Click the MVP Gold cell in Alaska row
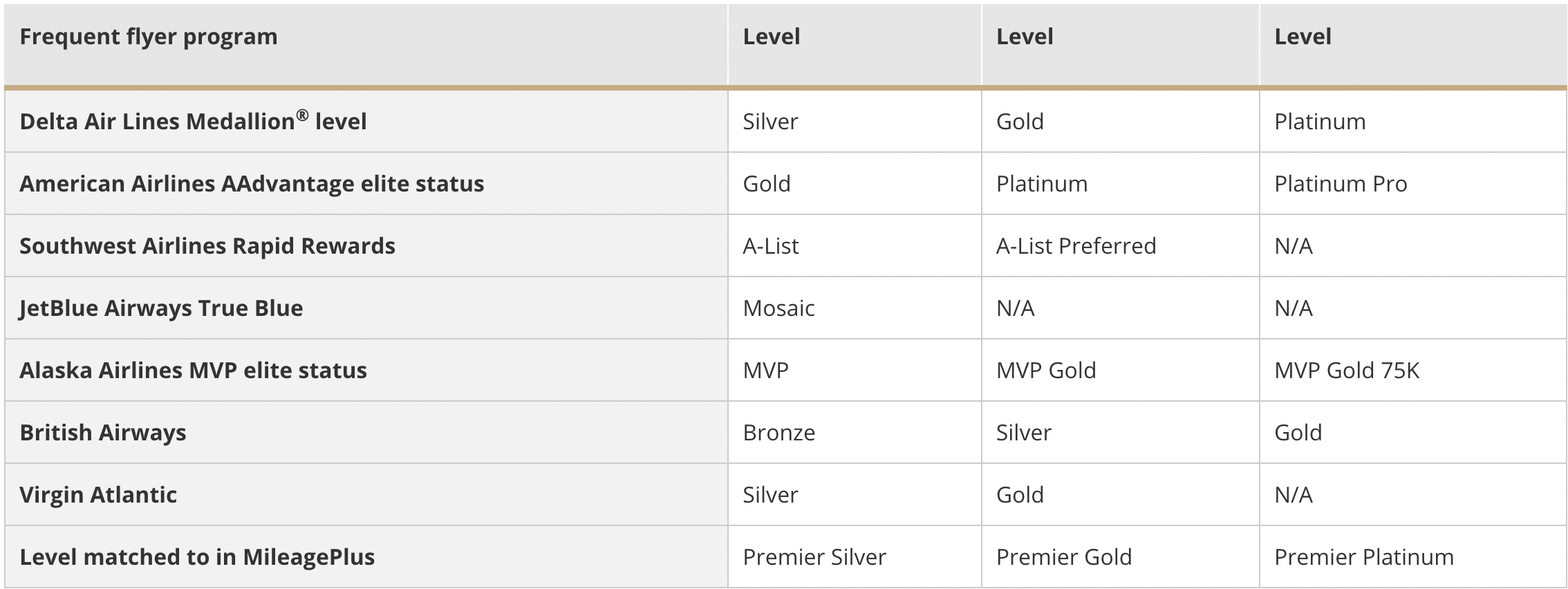Image resolution: width=1568 pixels, height=589 pixels. [x=1120, y=370]
